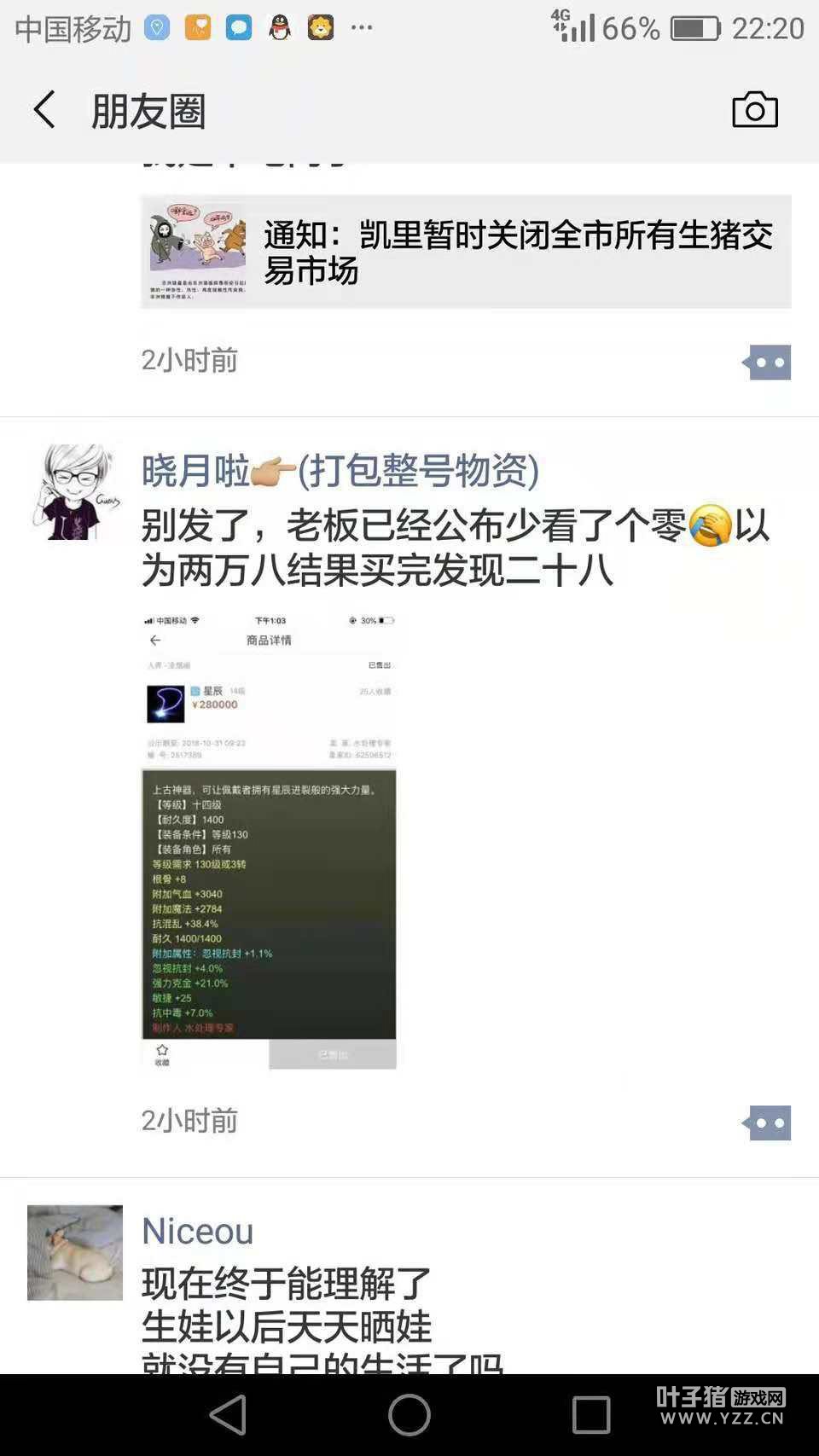
Task: Open recent apps with the square button
Action: (591, 1414)
